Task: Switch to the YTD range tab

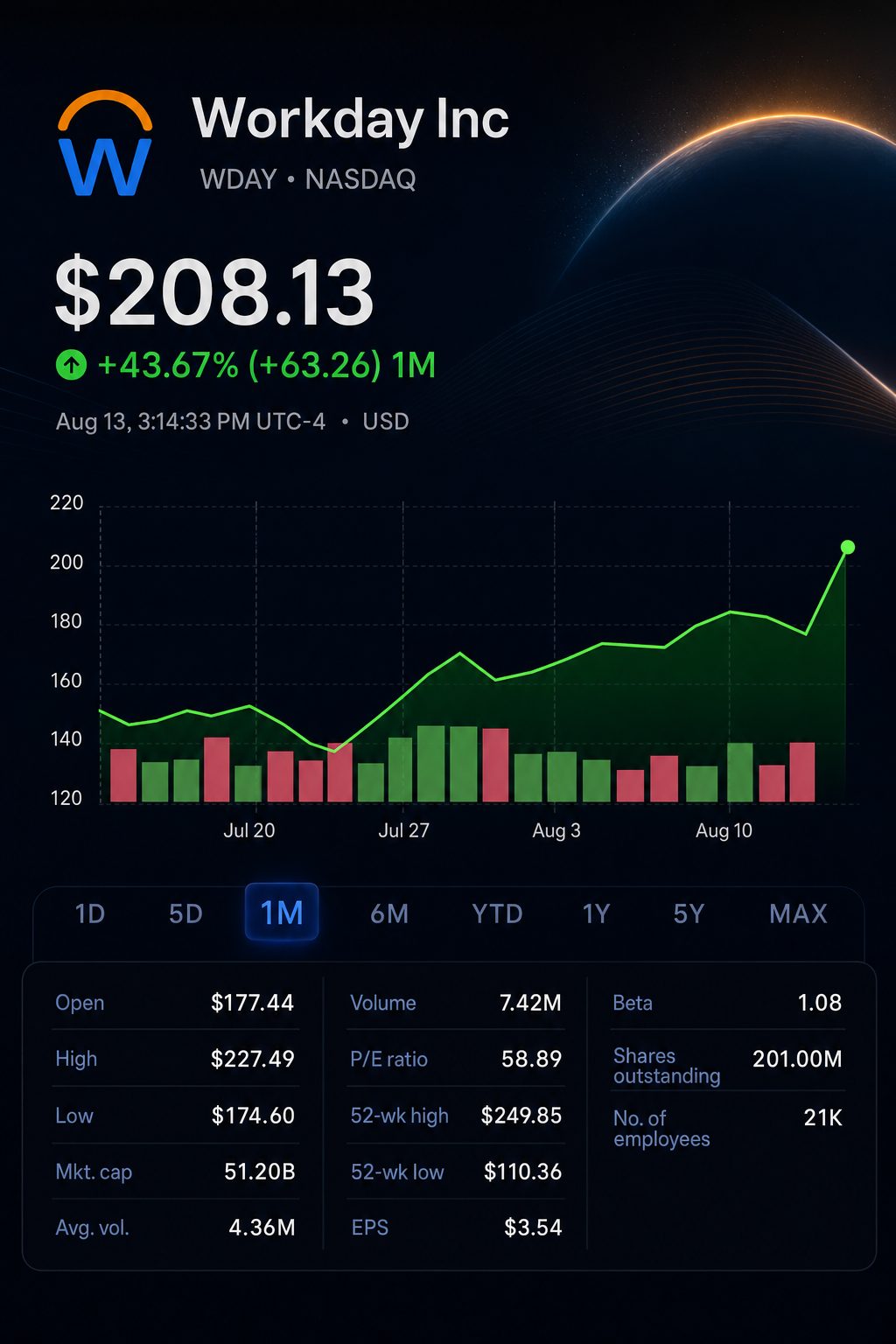Action: 497,913
